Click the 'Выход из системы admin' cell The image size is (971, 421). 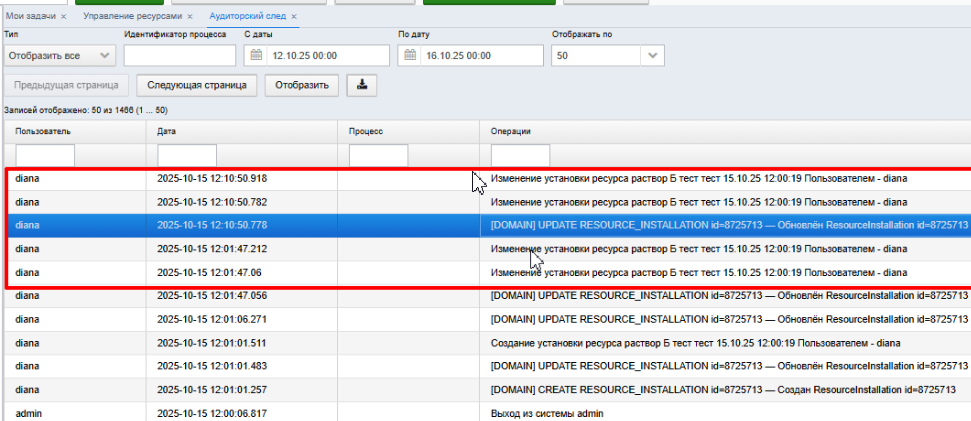(725, 413)
